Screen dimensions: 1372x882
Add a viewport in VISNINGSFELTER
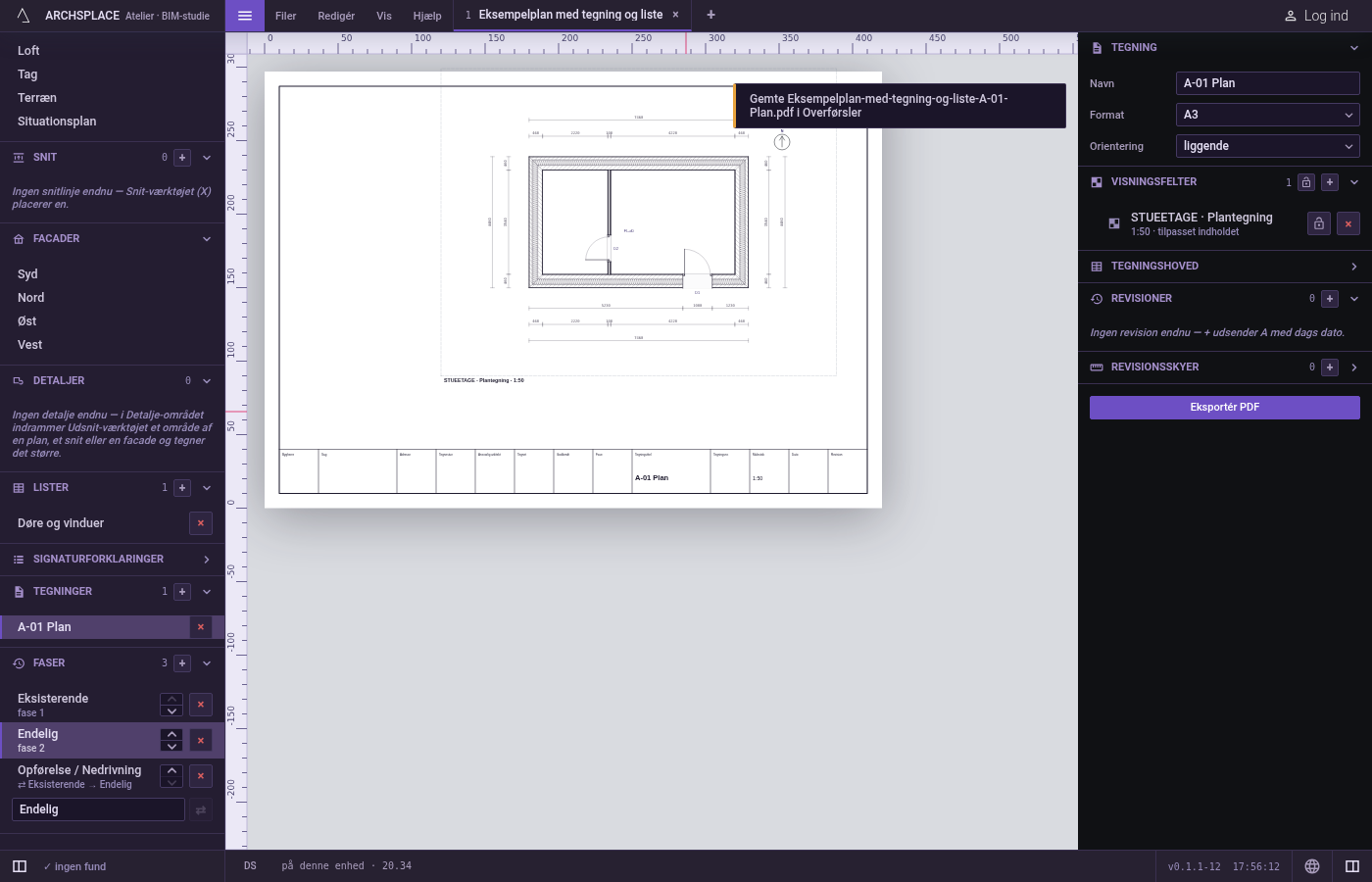(1330, 182)
